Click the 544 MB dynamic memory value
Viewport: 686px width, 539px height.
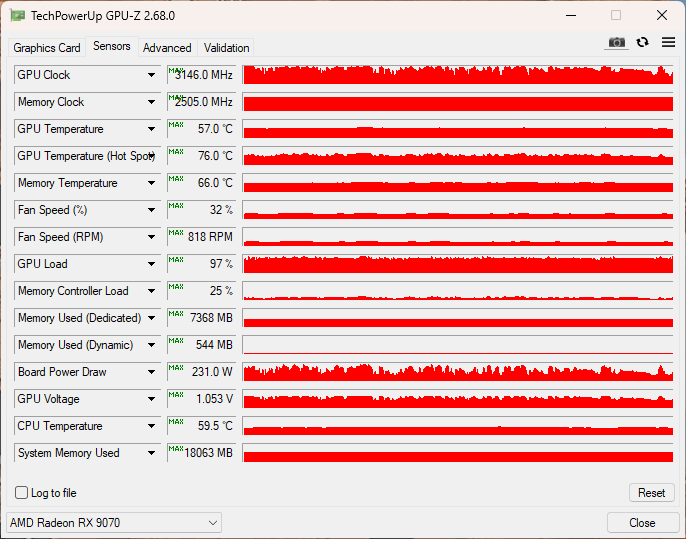tap(202, 345)
